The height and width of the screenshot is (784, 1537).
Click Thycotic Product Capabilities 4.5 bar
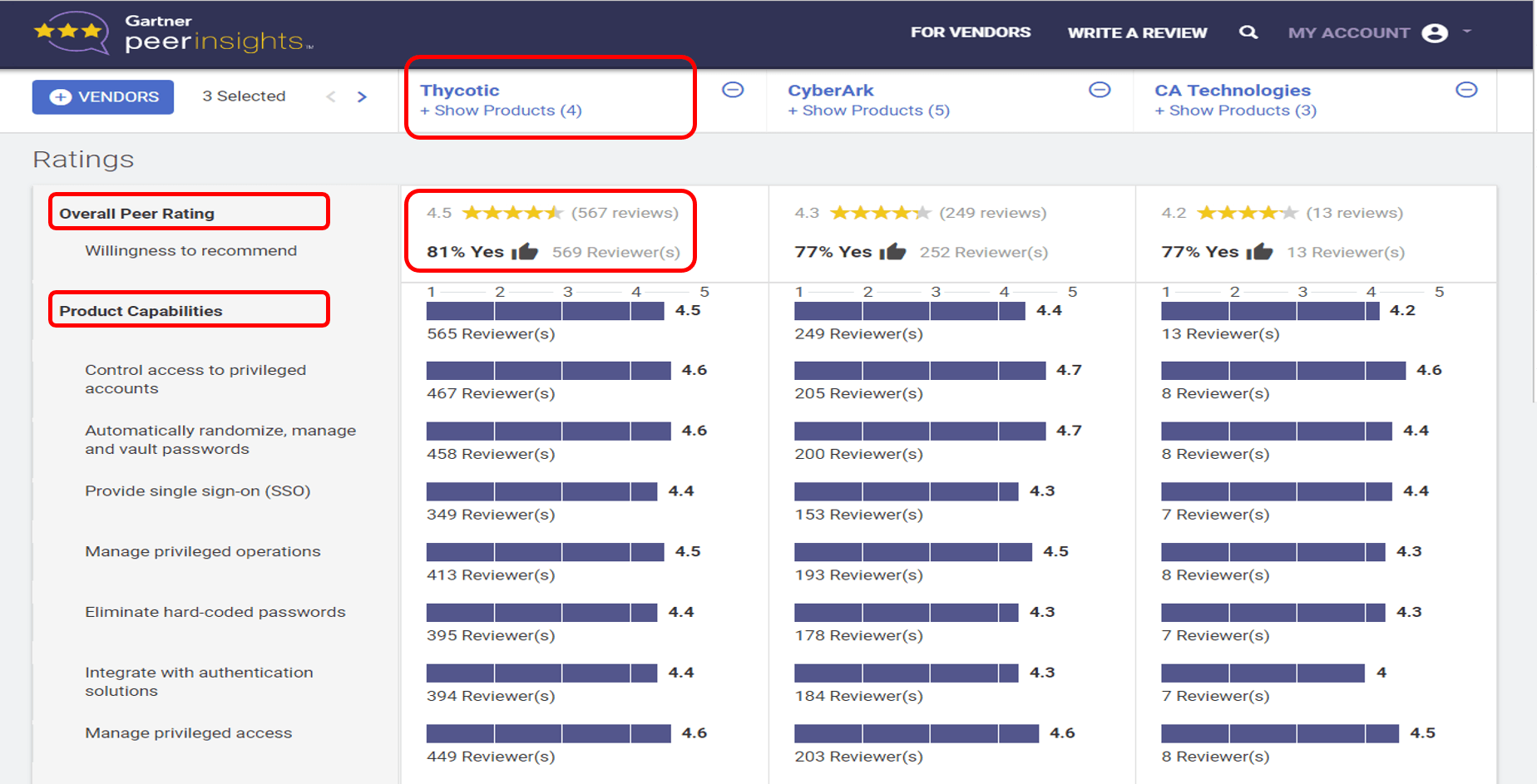point(545,311)
